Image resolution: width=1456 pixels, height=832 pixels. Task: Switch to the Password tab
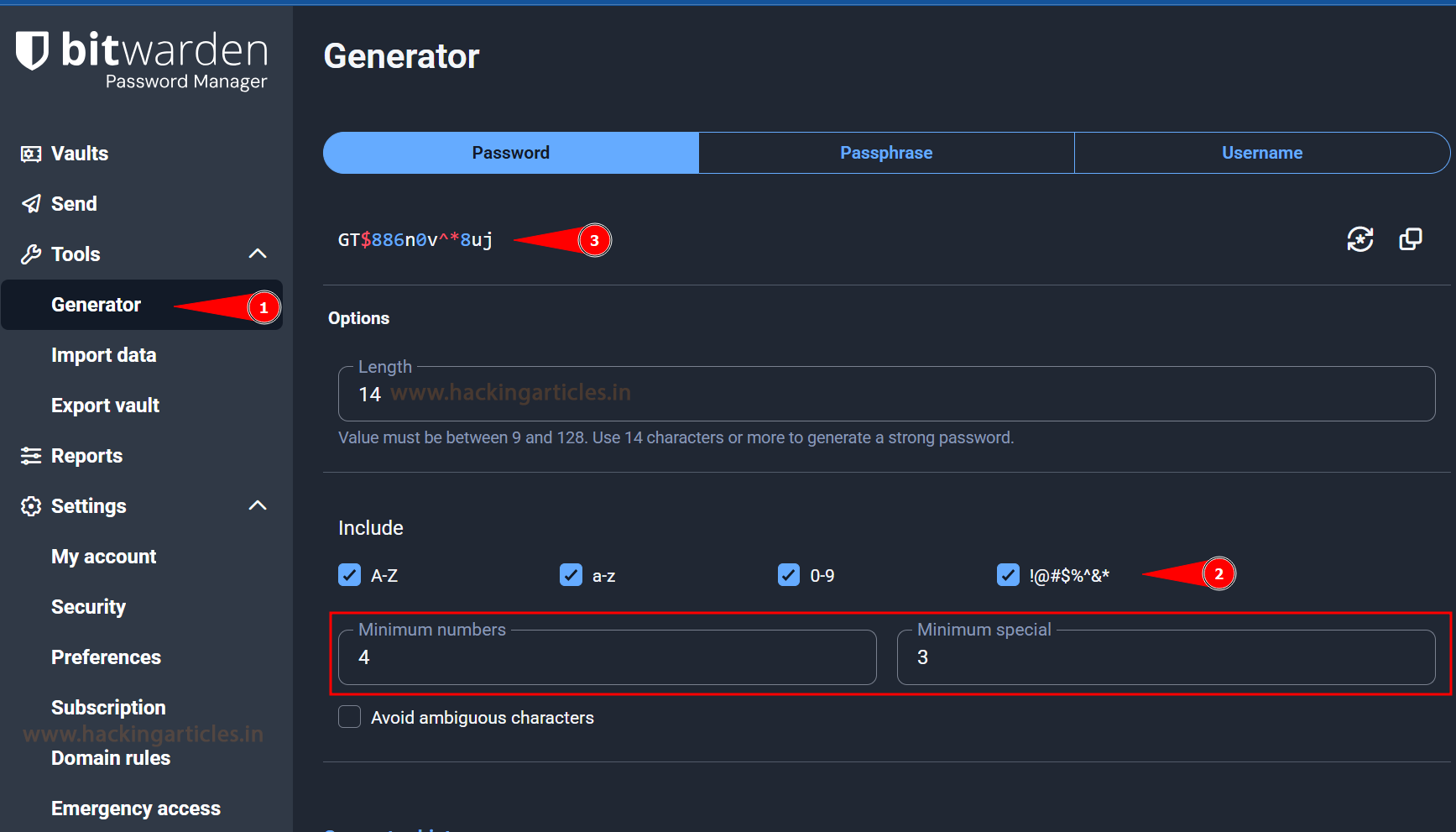[x=511, y=153]
